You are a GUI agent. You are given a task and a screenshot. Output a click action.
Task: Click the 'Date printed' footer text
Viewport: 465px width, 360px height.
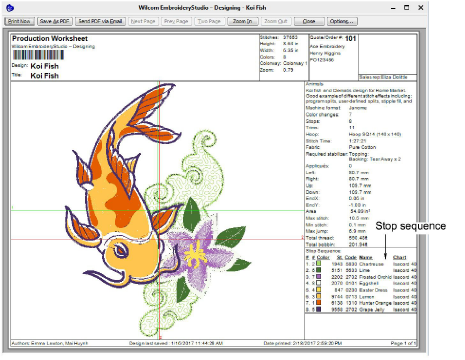pos(303,343)
